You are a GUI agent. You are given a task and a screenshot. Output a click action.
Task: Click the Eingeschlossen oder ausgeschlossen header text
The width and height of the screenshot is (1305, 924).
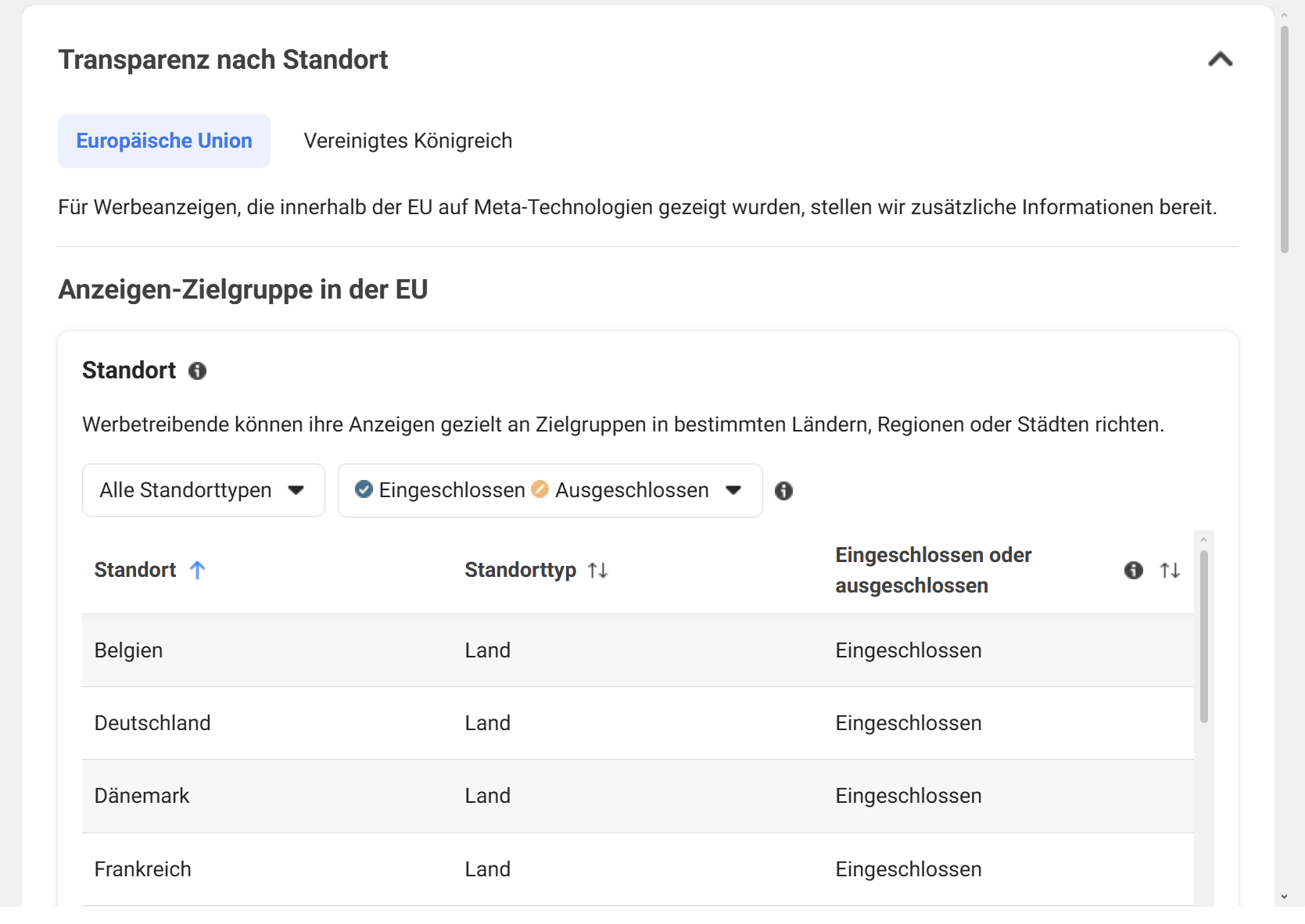point(933,570)
